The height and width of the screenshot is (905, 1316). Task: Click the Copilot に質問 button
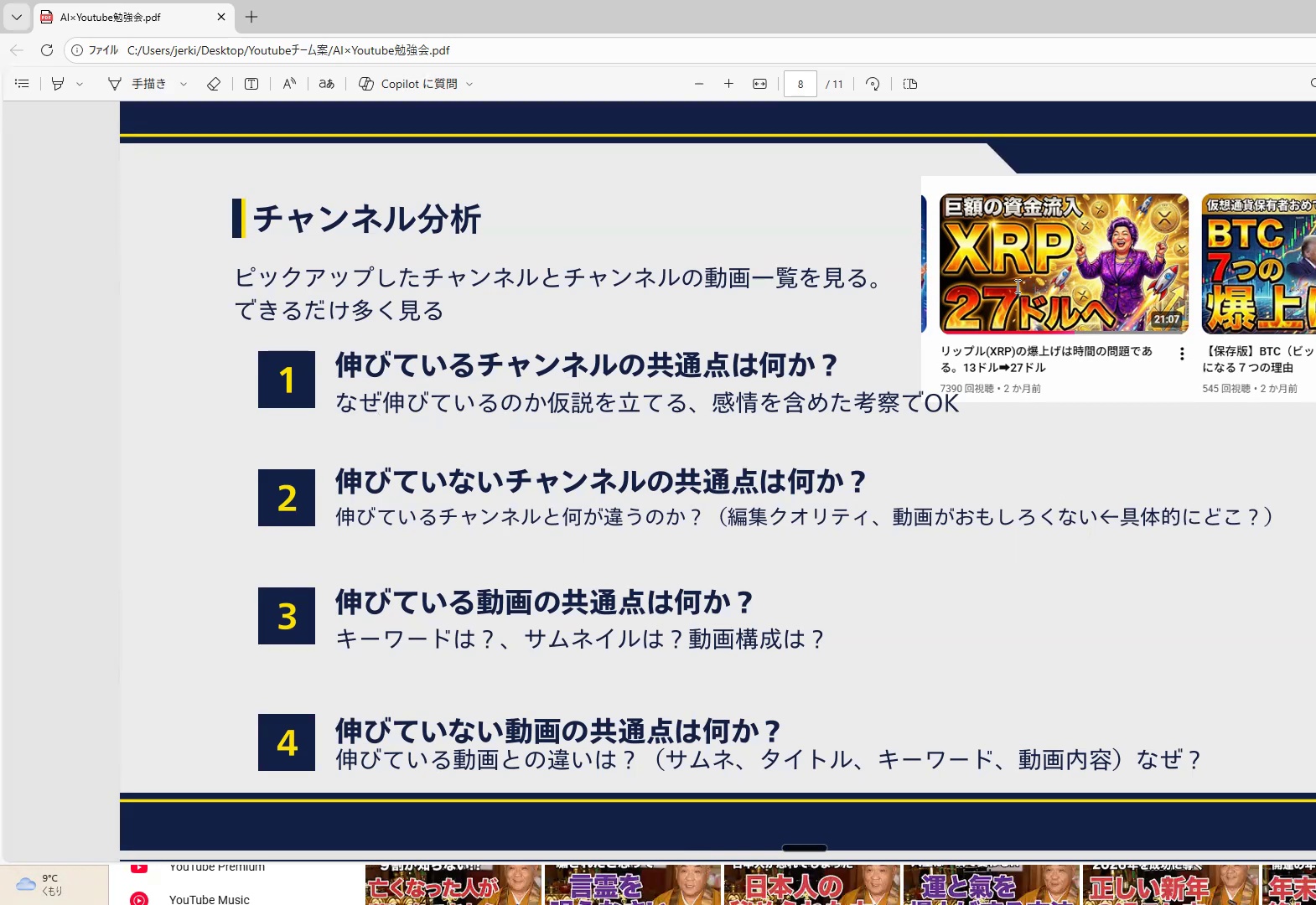point(408,84)
